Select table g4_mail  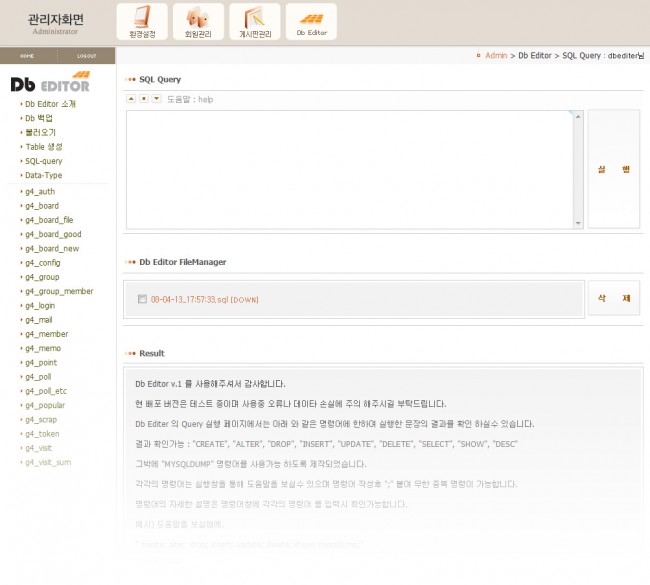click(39, 320)
